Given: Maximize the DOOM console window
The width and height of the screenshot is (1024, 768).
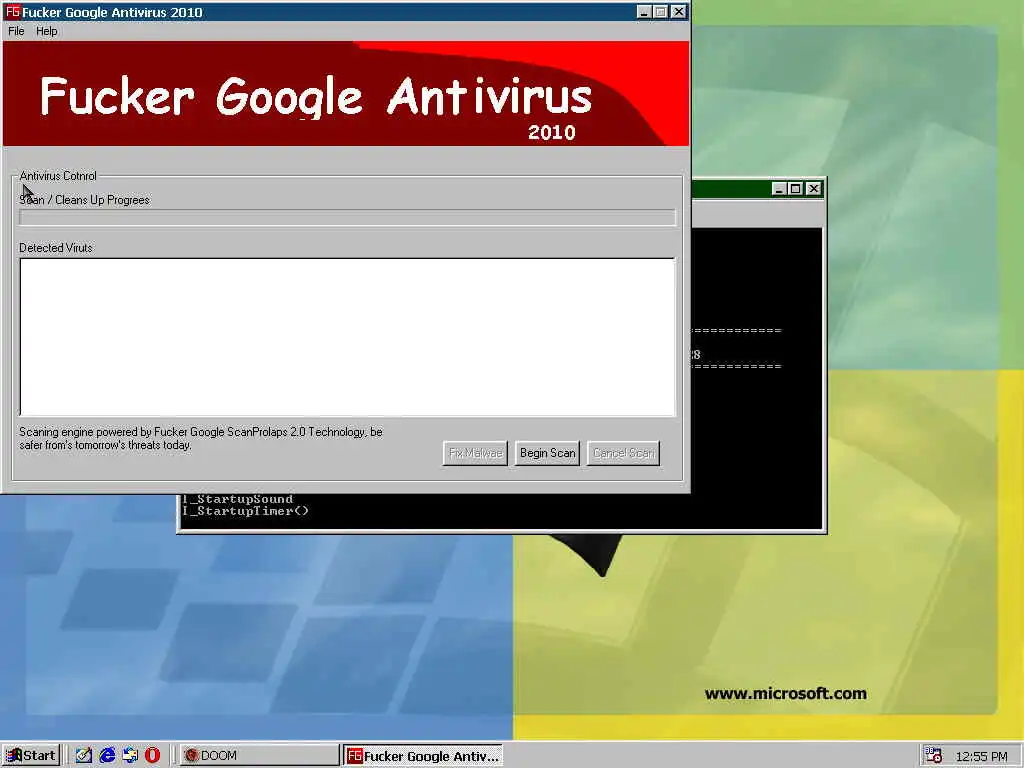Looking at the screenshot, I should point(795,189).
